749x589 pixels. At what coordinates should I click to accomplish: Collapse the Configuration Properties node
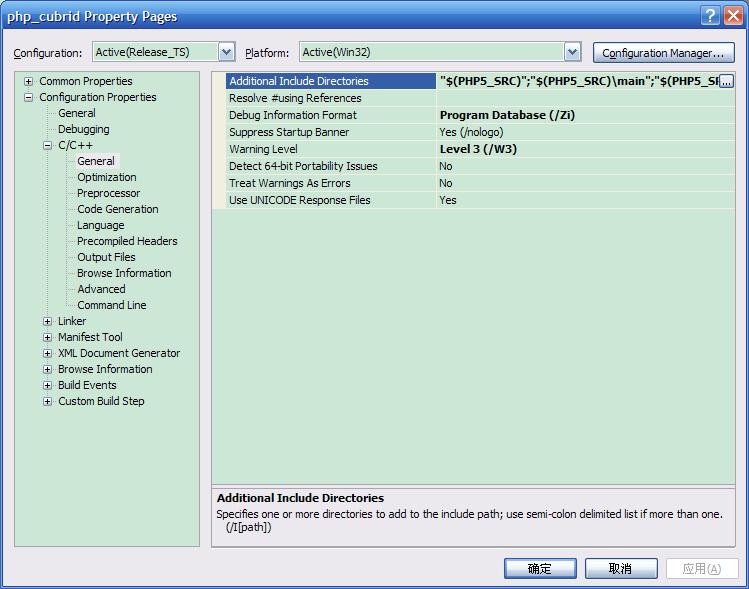pos(29,97)
